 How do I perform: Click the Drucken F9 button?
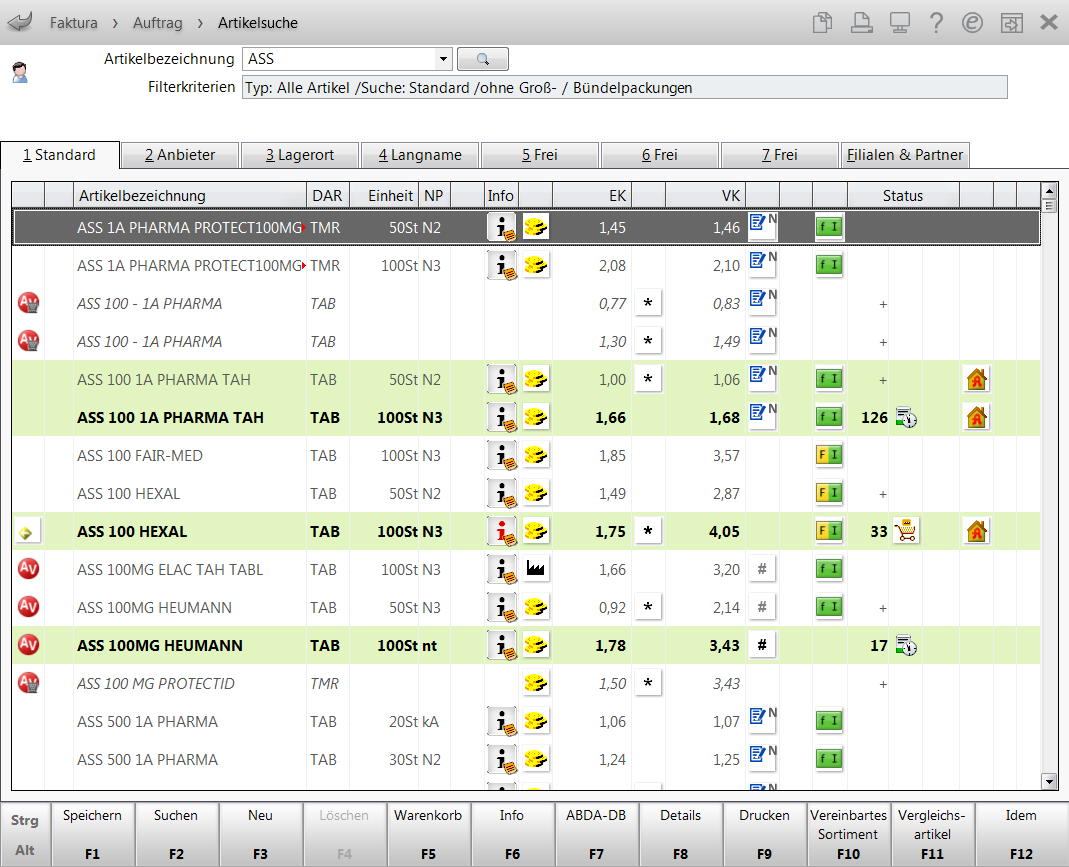point(764,834)
